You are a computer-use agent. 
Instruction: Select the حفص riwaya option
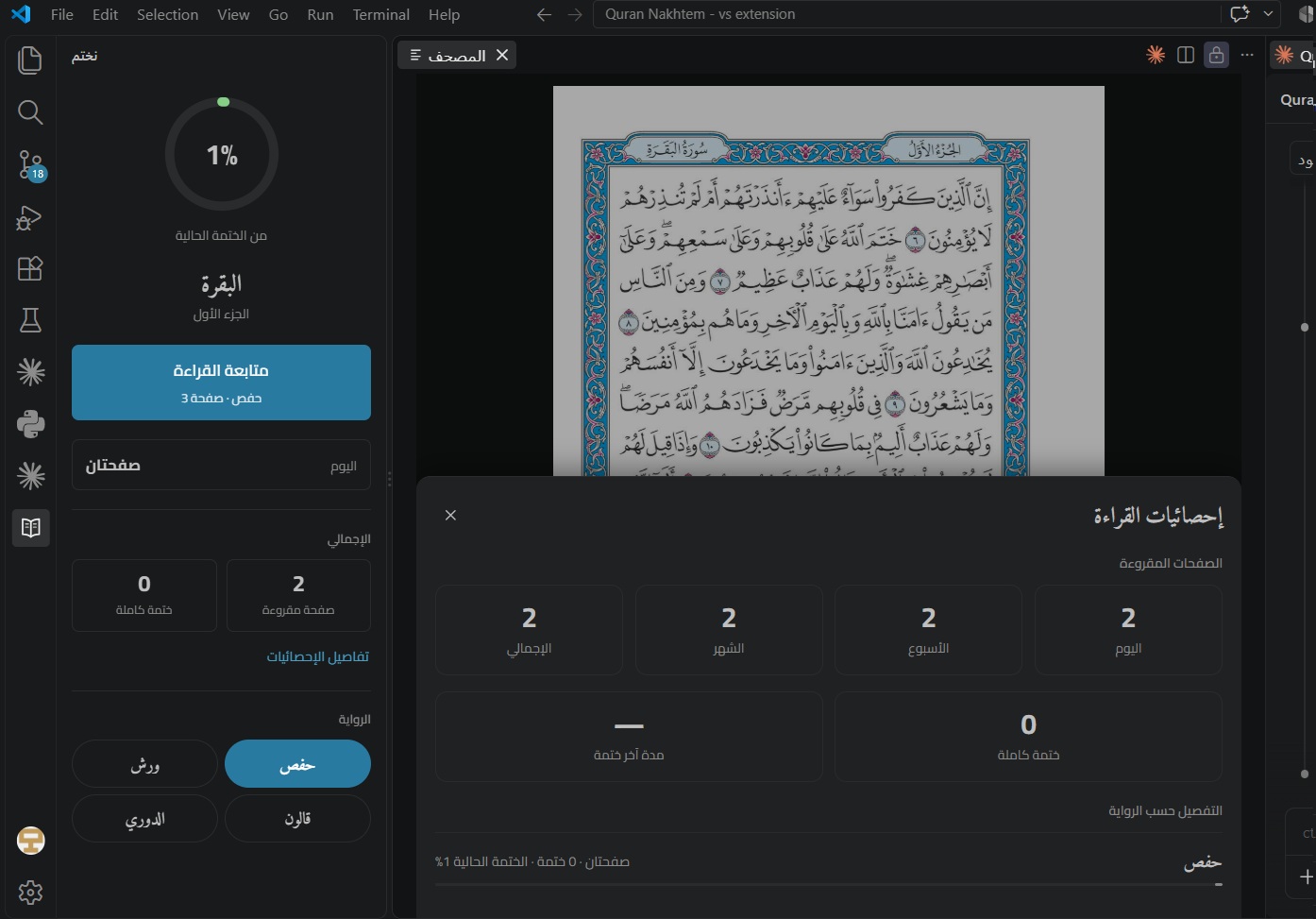point(297,763)
